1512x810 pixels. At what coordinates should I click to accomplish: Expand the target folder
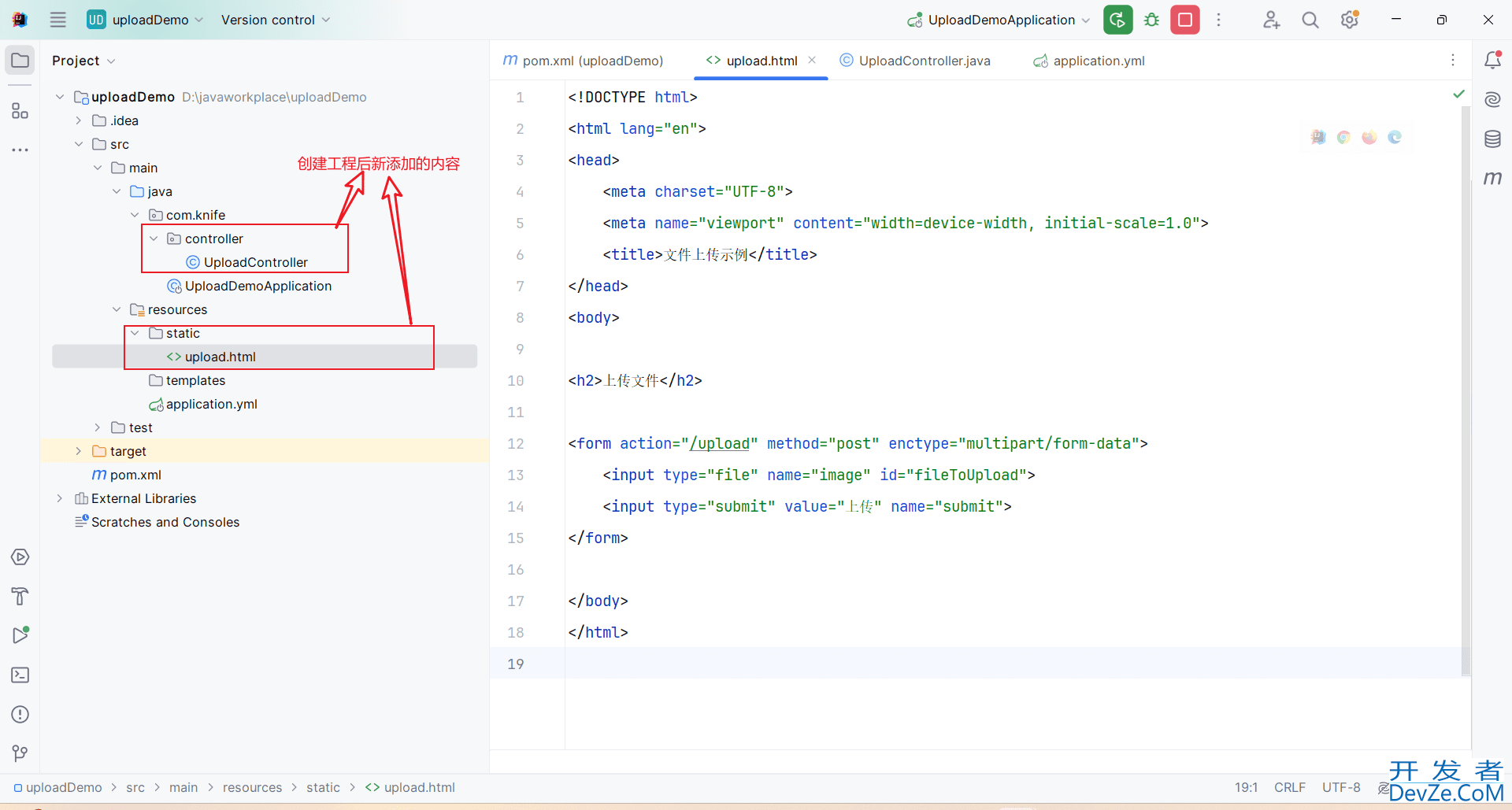point(79,451)
